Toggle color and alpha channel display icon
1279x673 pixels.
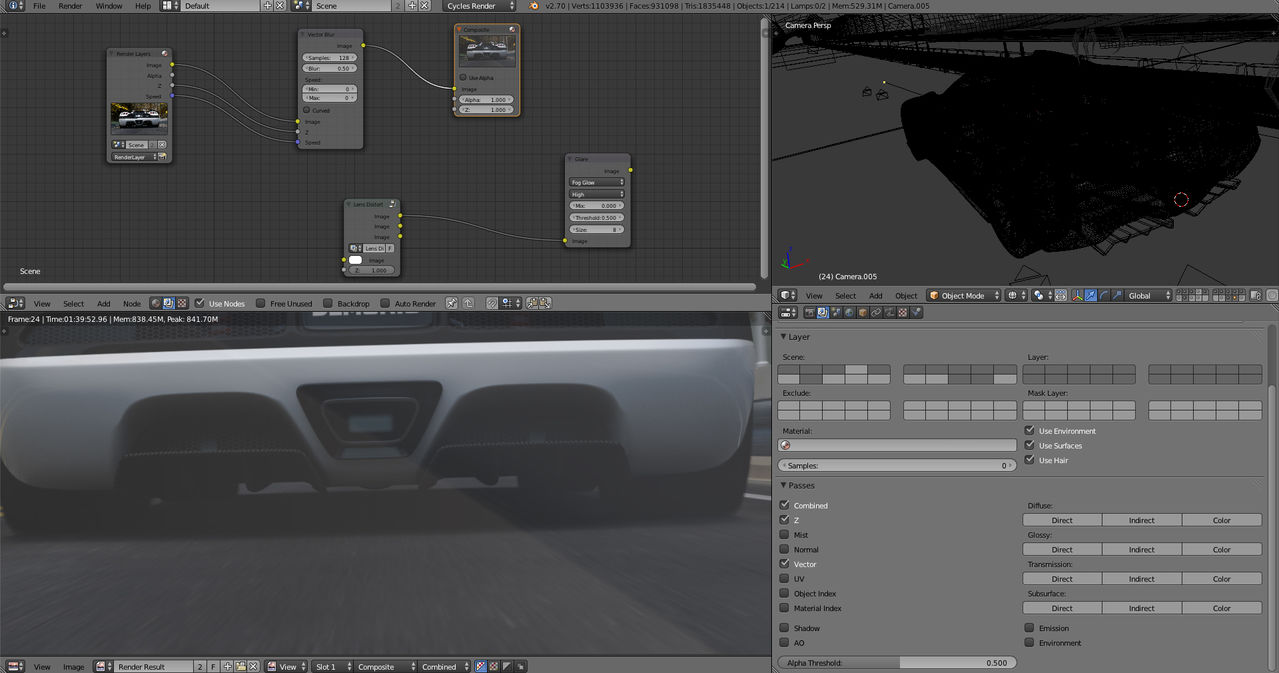(480, 666)
